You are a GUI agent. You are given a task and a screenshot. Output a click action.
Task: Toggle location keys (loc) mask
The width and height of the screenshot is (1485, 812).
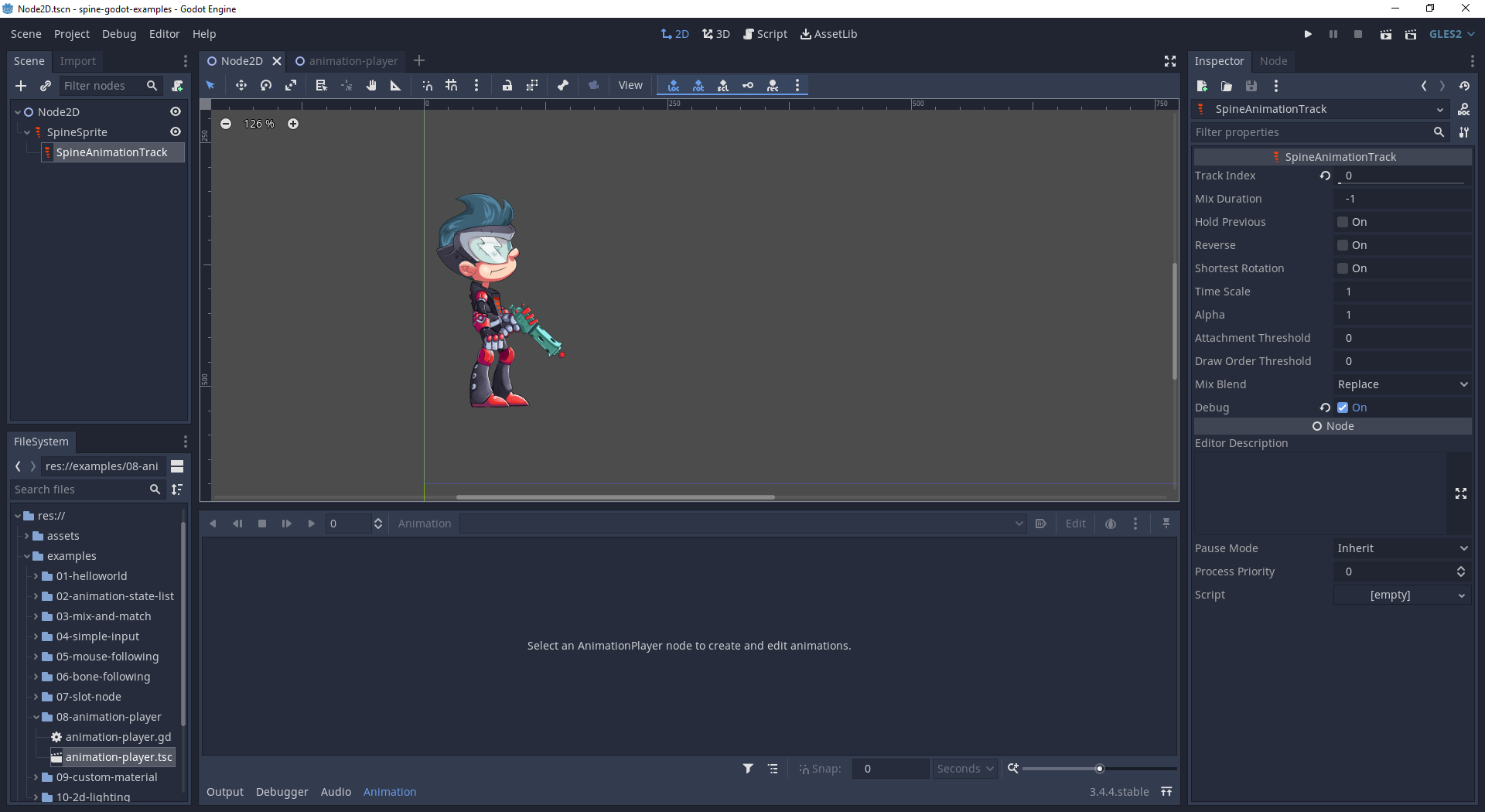point(674,86)
